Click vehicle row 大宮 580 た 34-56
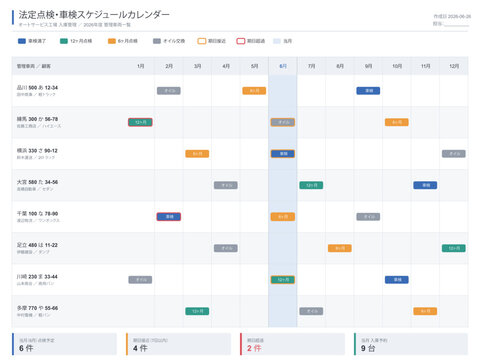Viewport: 480px width, 360px height. click(240, 185)
